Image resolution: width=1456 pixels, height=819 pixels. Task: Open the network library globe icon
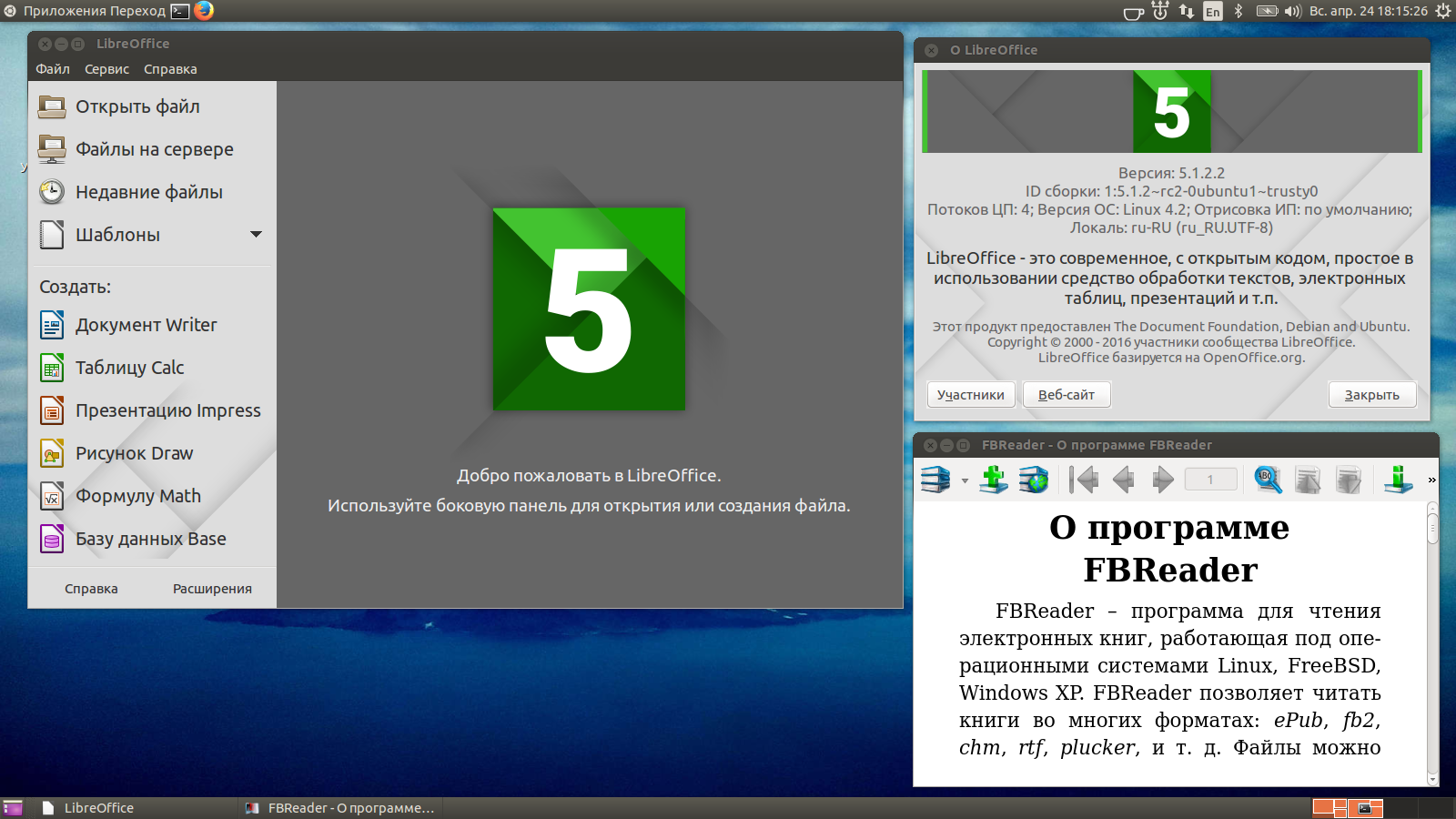pyautogui.click(x=1033, y=479)
